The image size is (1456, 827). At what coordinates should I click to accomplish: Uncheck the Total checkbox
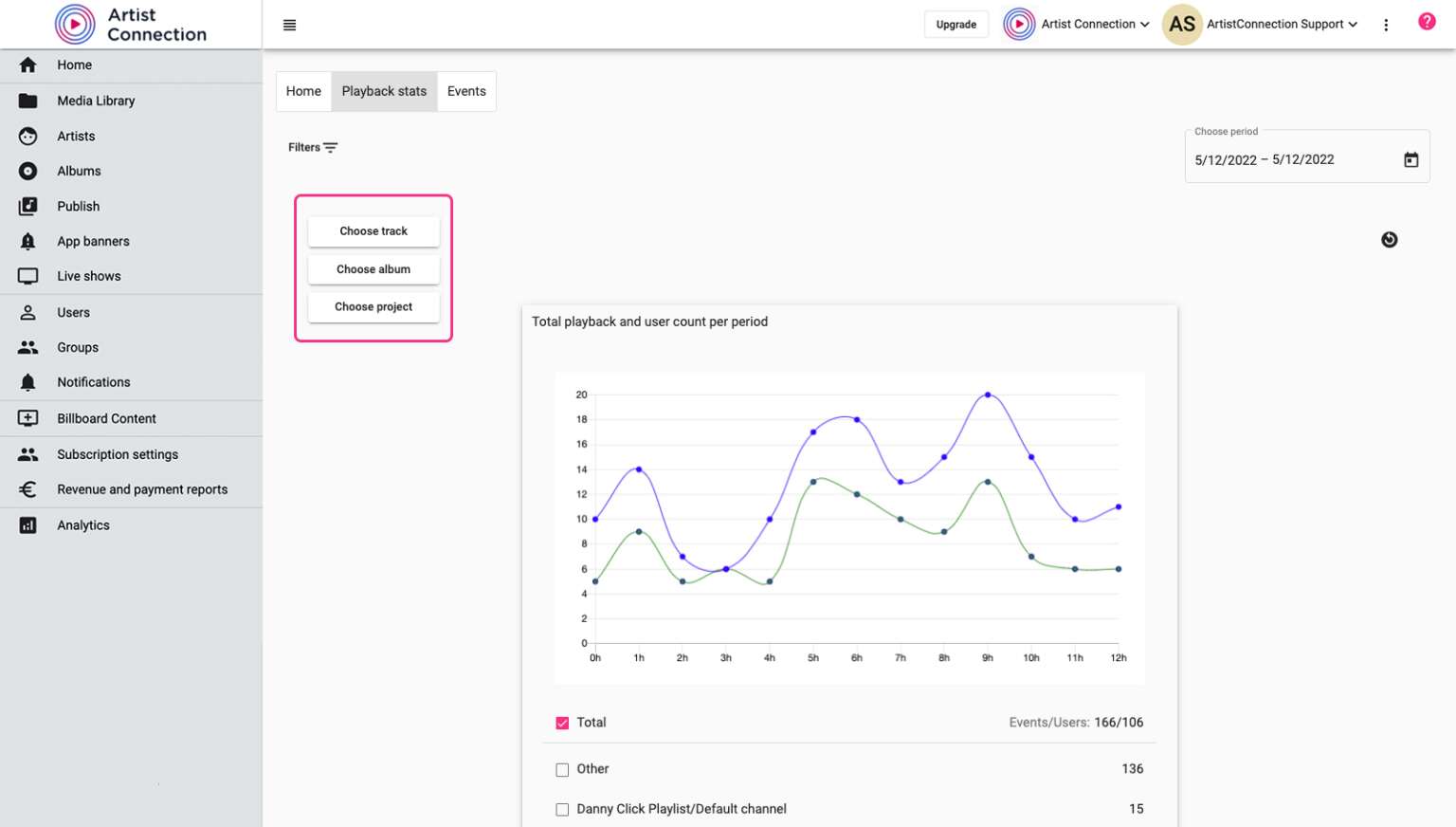[x=562, y=722]
